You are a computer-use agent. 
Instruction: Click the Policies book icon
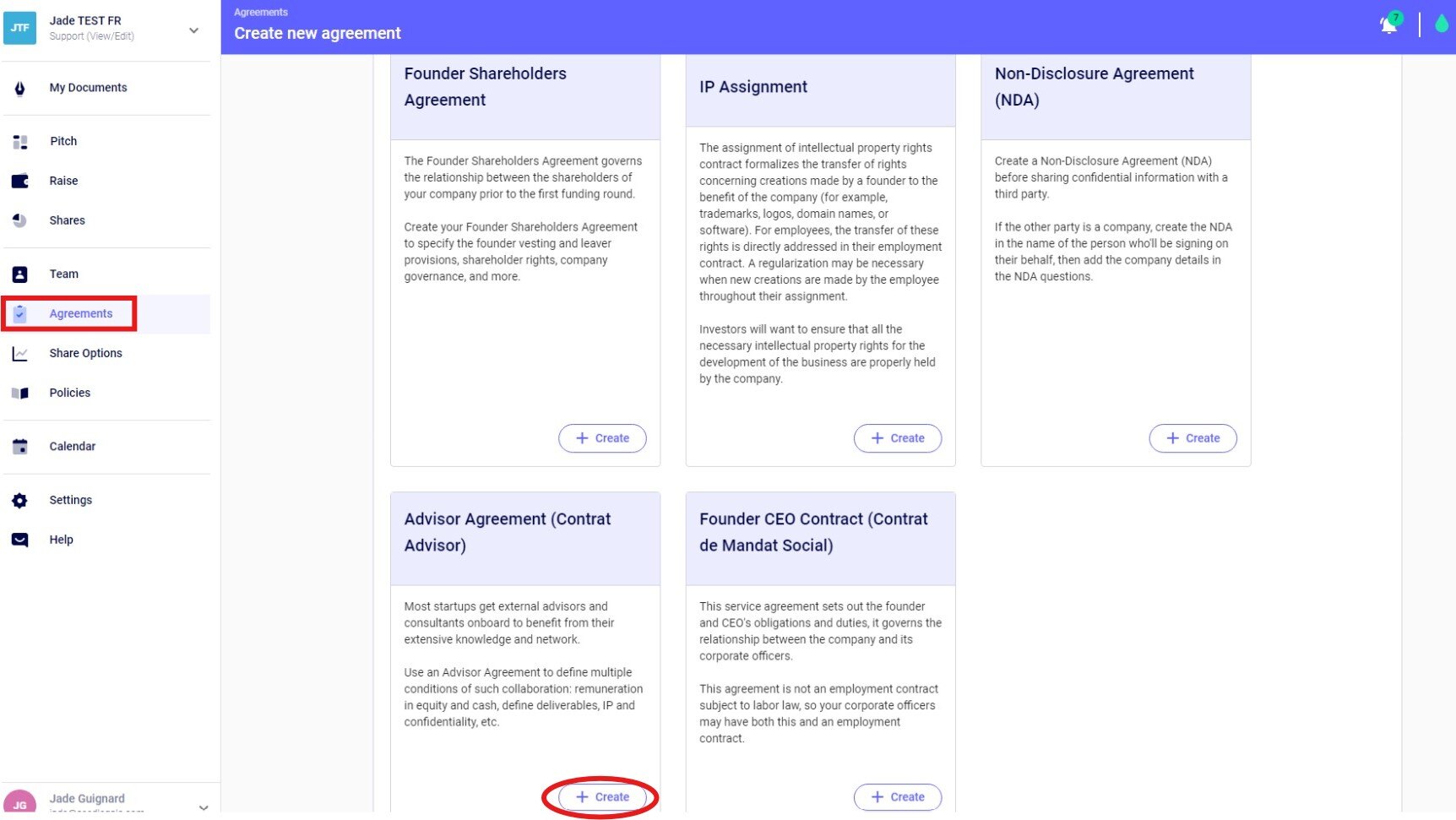click(x=20, y=394)
